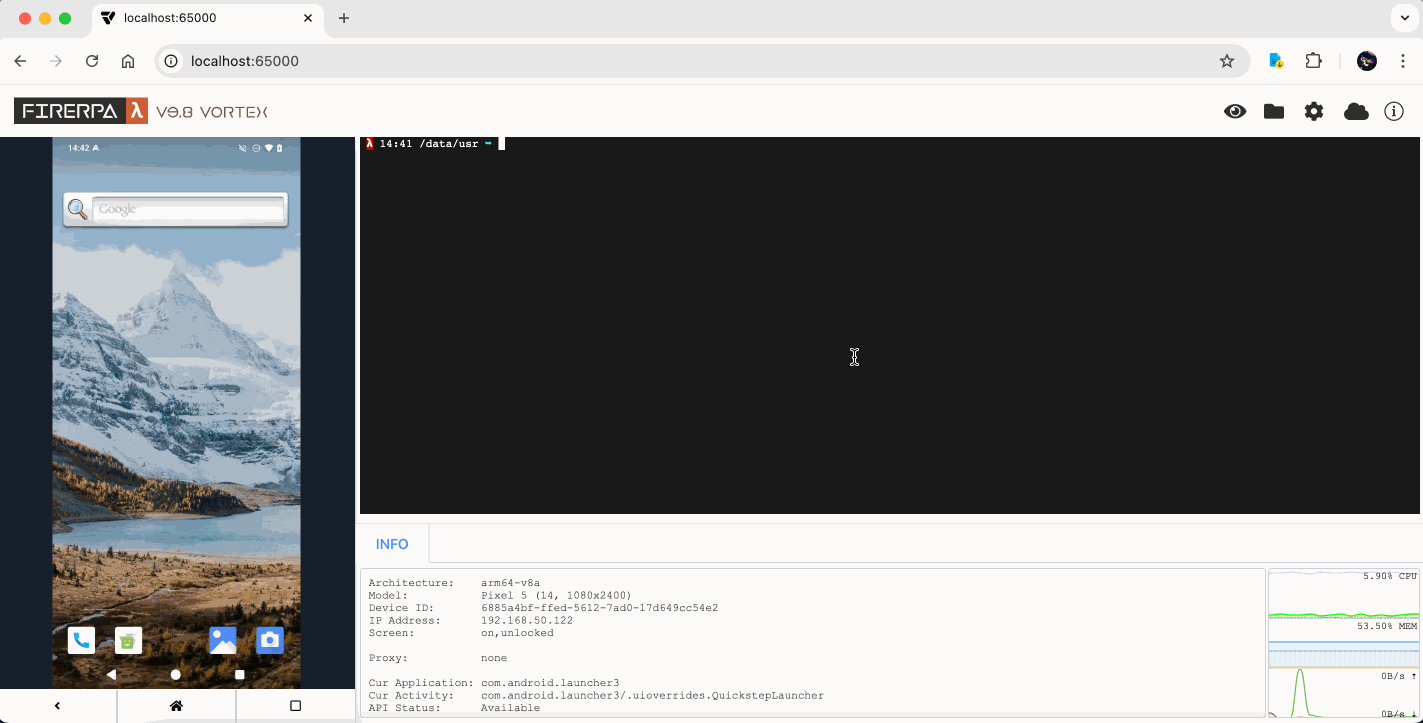Open a new Chrome tab
Viewport: 1423px width, 723px height.
344,18
